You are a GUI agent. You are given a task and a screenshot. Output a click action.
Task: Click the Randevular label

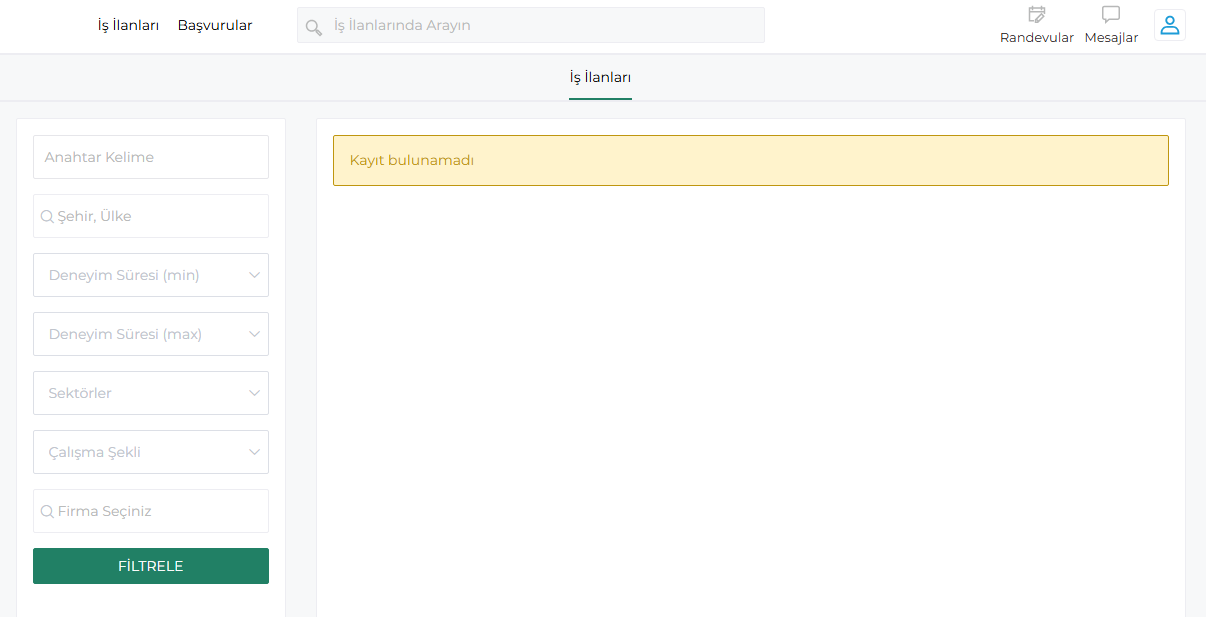[x=1037, y=37]
